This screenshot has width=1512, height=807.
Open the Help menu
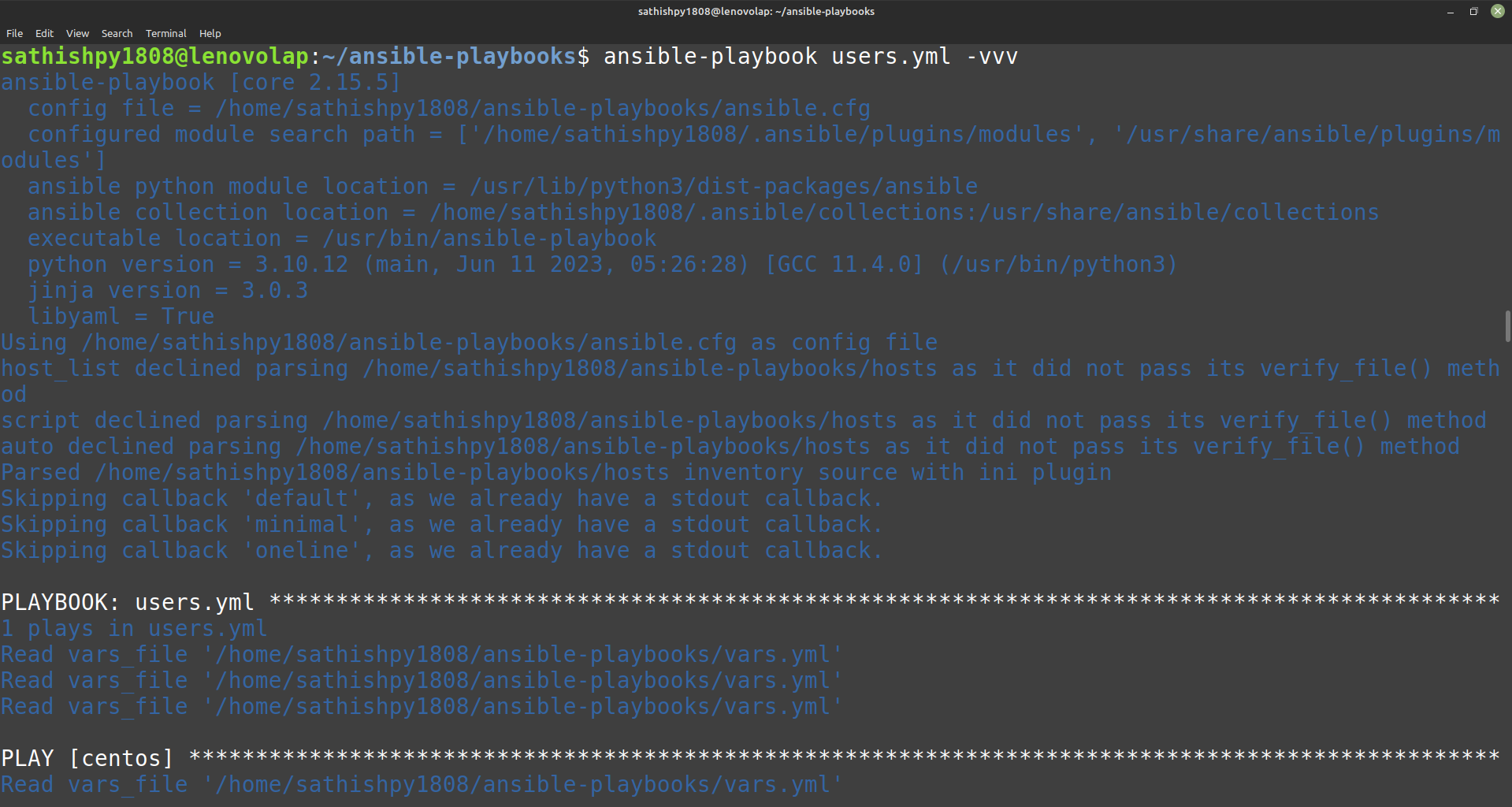point(210,33)
